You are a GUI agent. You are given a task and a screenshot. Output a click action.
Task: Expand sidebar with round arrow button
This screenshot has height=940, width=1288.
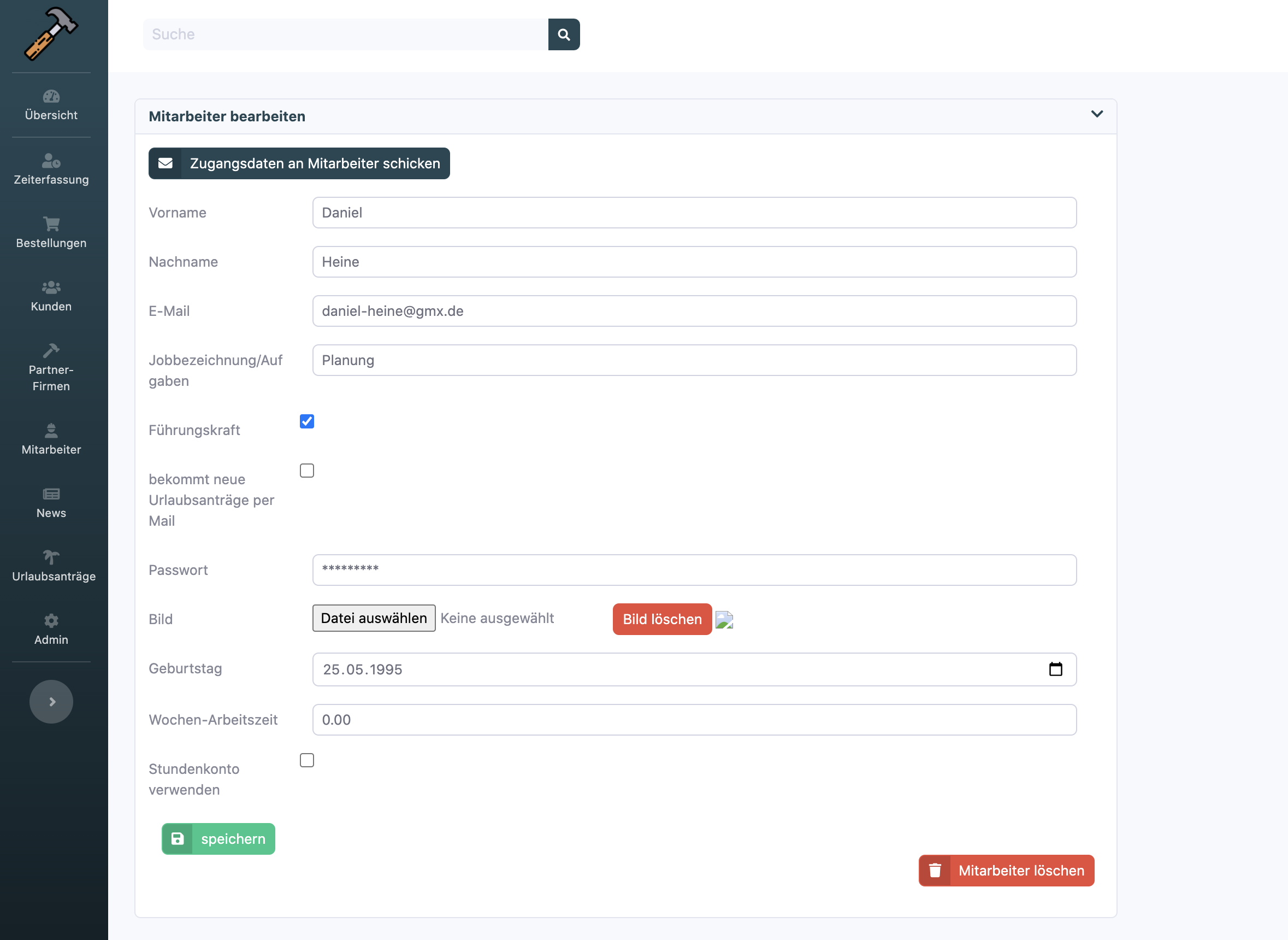(x=51, y=702)
